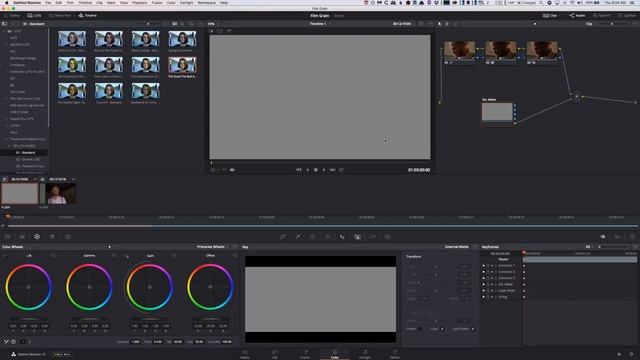This screenshot has height=360, width=640.
Task: Open the Scopes palette
Action: tap(618, 237)
